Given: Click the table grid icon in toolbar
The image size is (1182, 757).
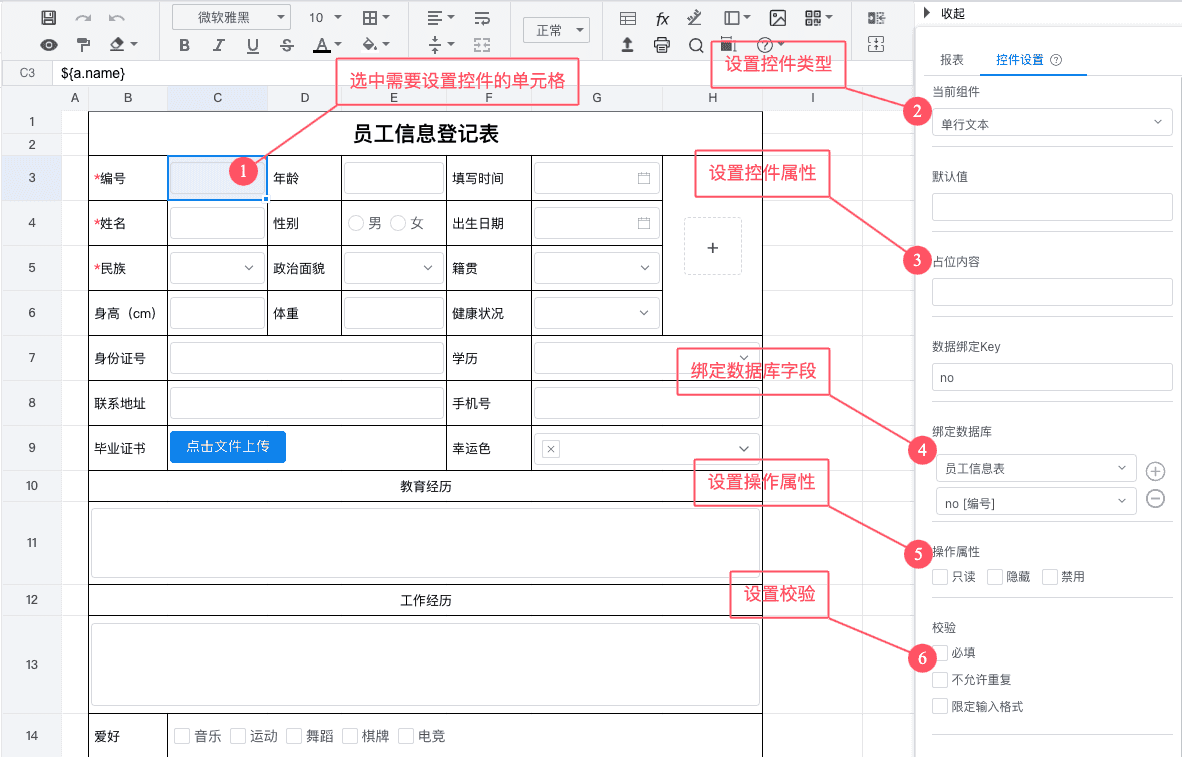Looking at the screenshot, I should 627,18.
